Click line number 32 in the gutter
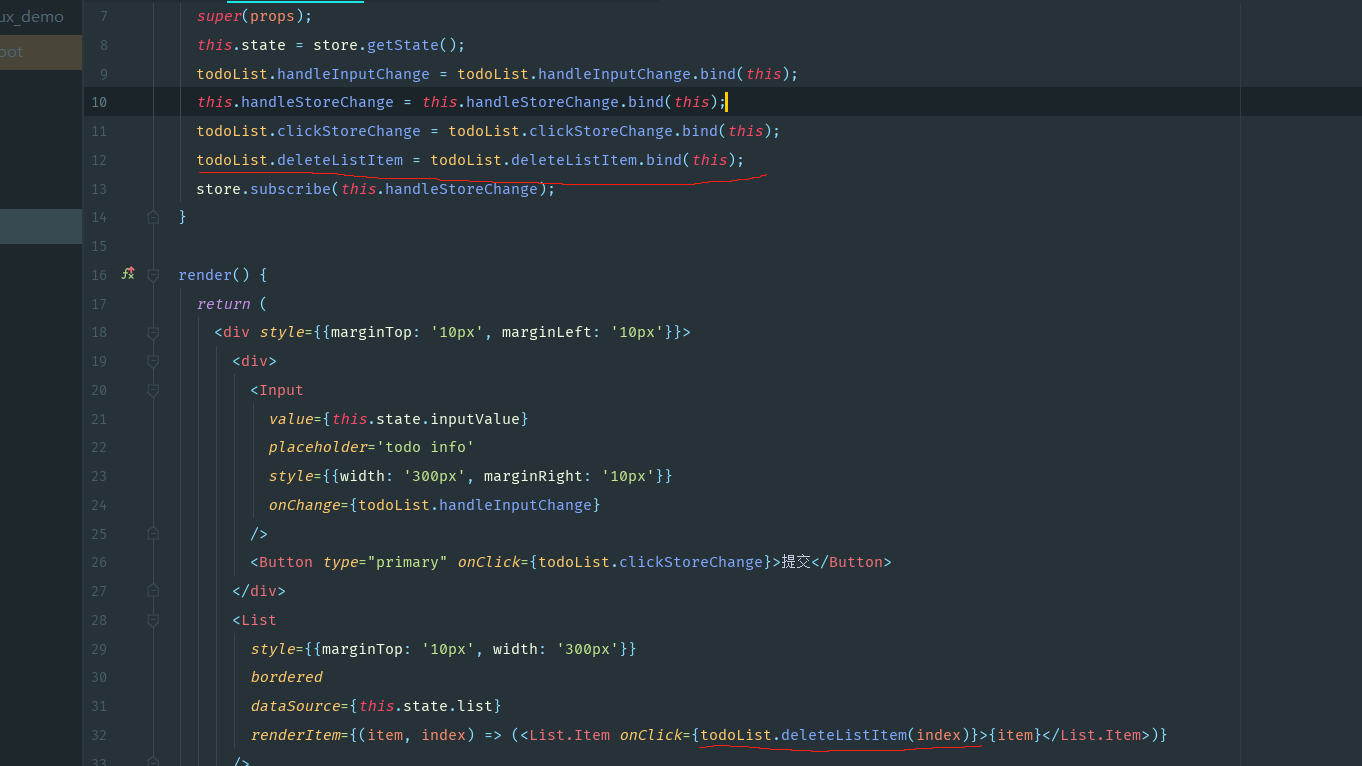The image size is (1362, 766). (99, 735)
